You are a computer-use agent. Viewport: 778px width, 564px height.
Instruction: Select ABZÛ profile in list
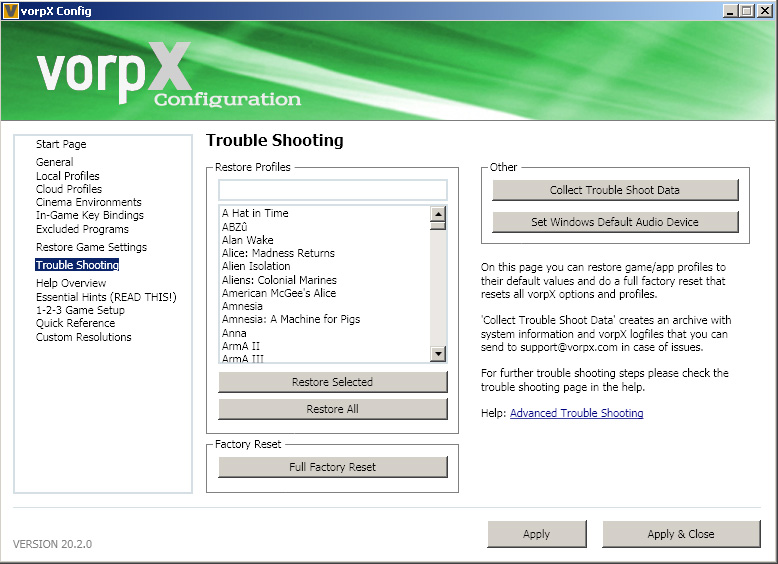234,227
